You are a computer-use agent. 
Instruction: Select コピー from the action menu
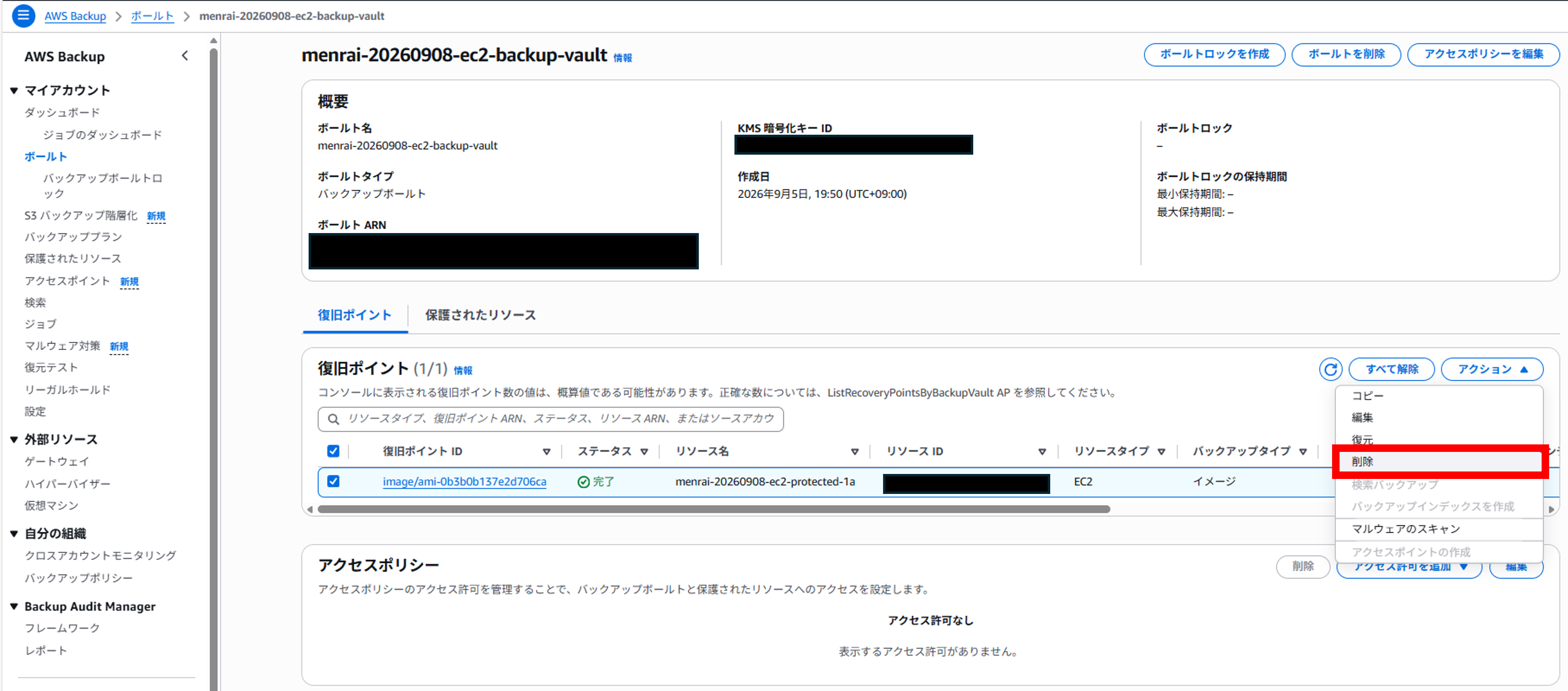pos(1439,396)
